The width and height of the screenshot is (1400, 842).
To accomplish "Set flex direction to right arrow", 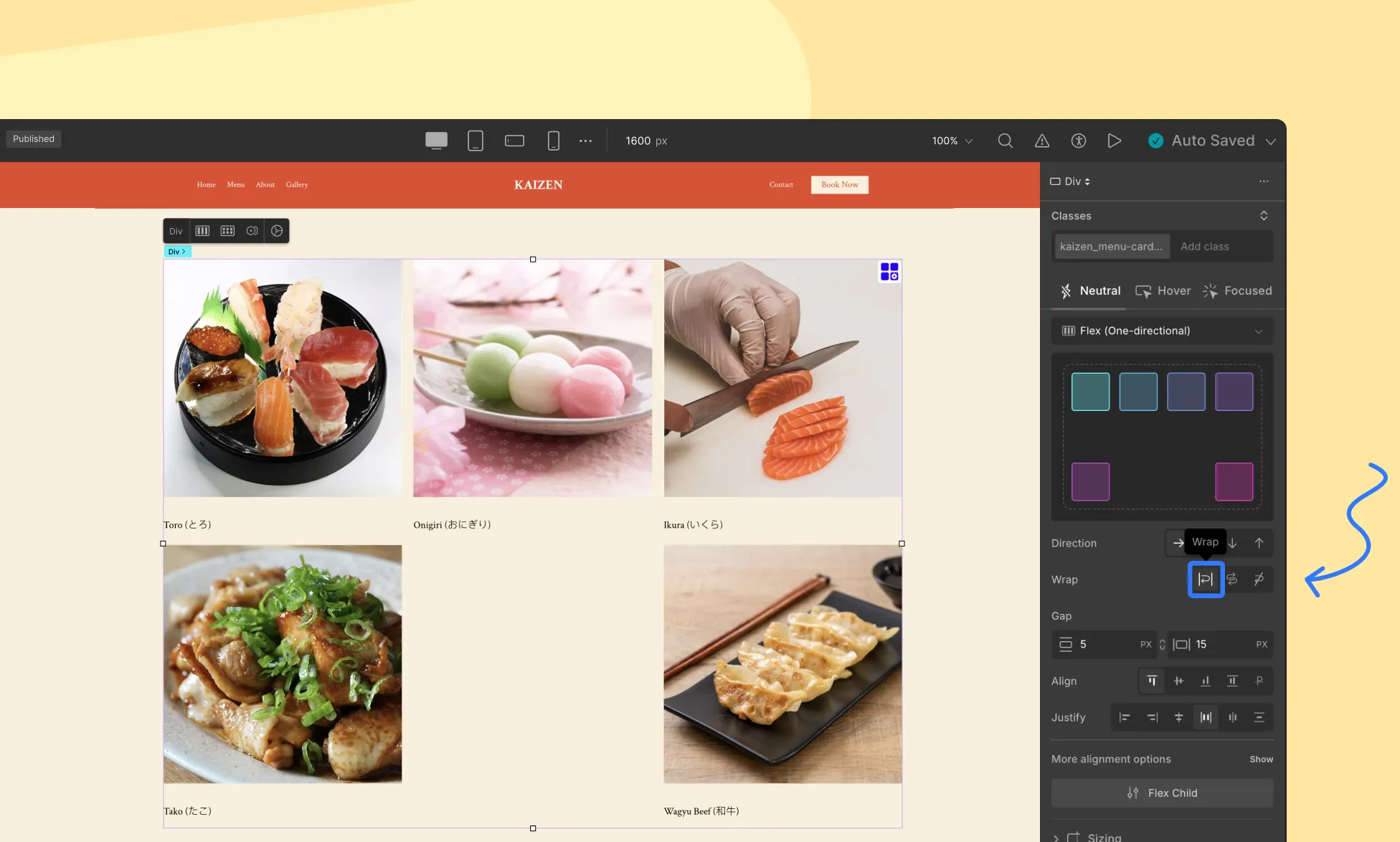I will (x=1178, y=543).
